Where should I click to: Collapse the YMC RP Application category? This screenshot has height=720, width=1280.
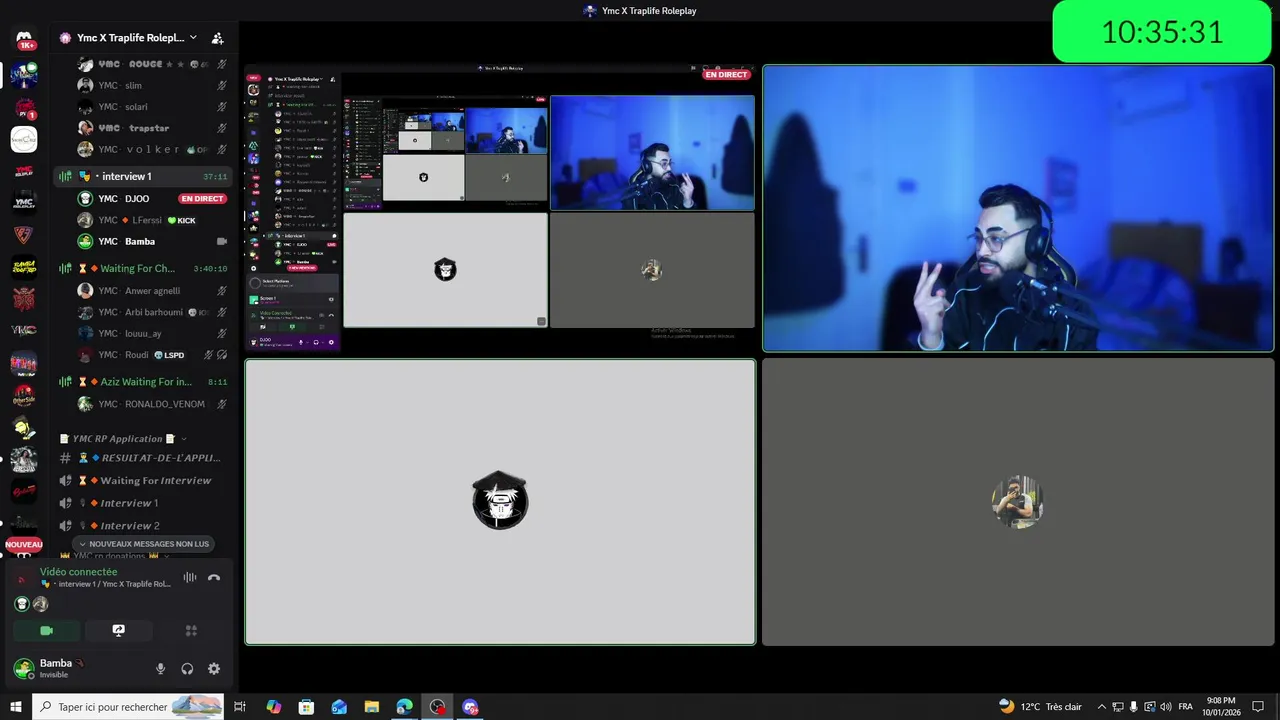124,438
